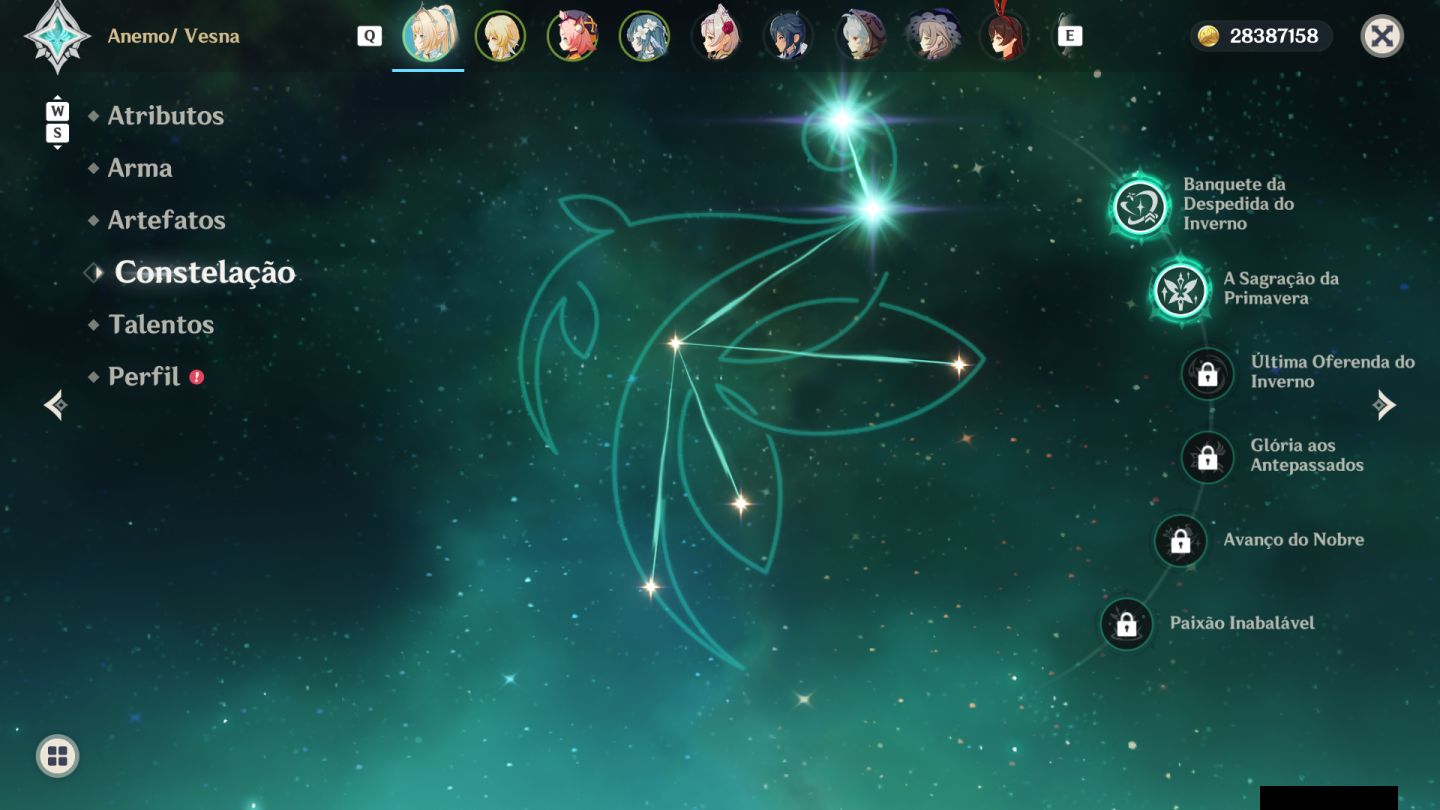Click the Mora balance 28387158

click(x=1274, y=36)
